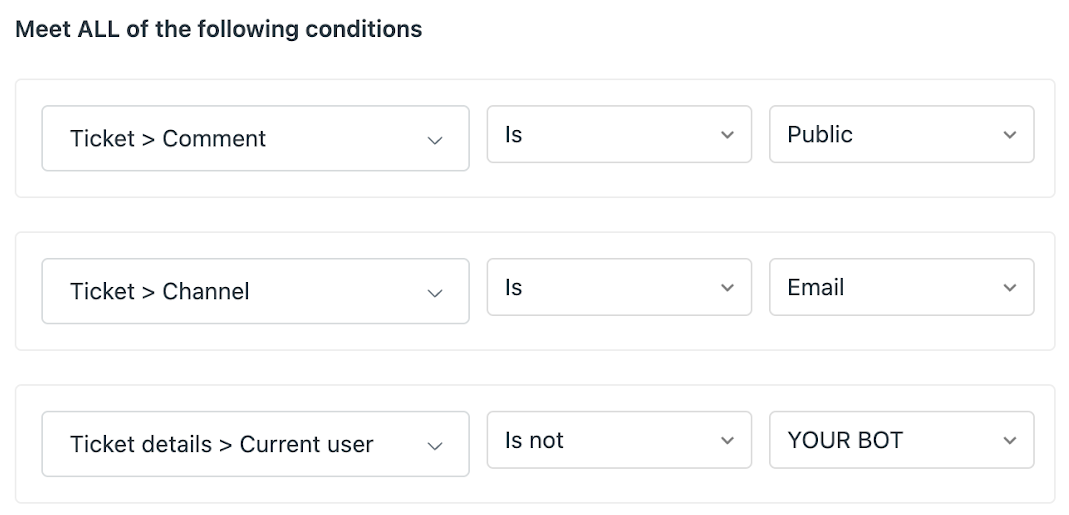Click the Public text in first condition

[820, 135]
